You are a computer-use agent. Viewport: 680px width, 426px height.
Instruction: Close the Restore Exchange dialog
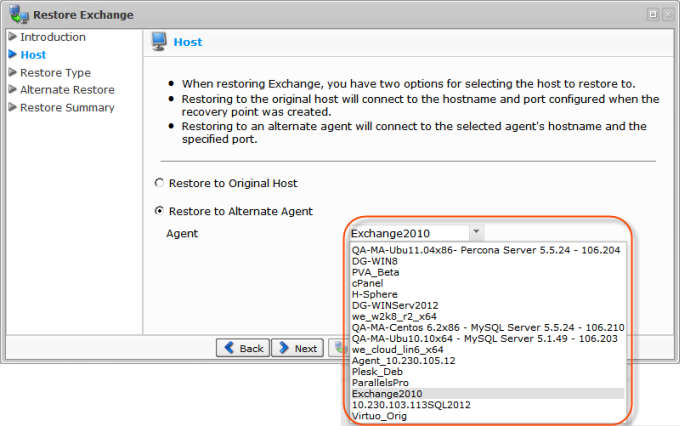pyautogui.click(x=668, y=14)
